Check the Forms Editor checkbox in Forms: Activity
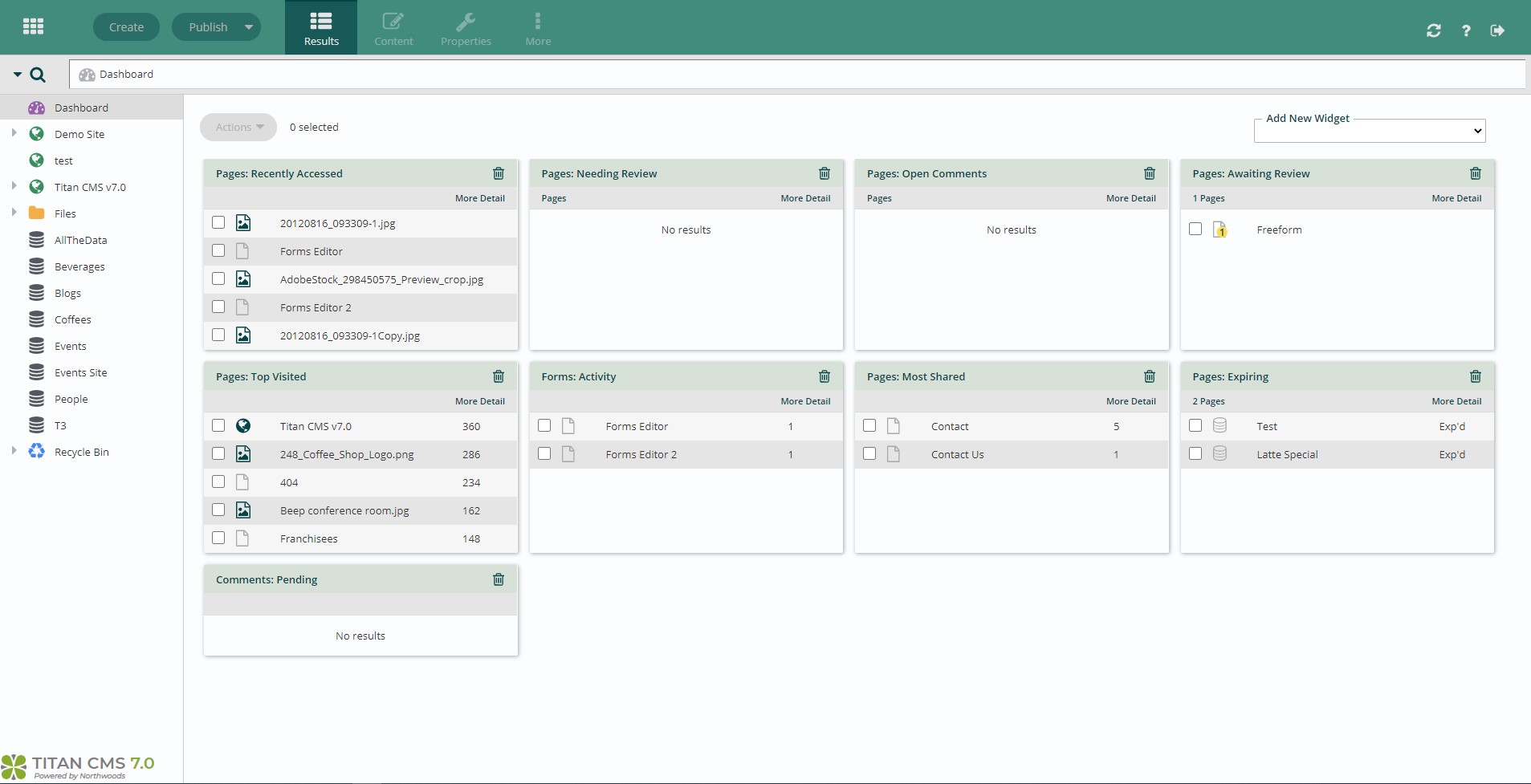The width and height of the screenshot is (1531, 784). click(x=544, y=426)
